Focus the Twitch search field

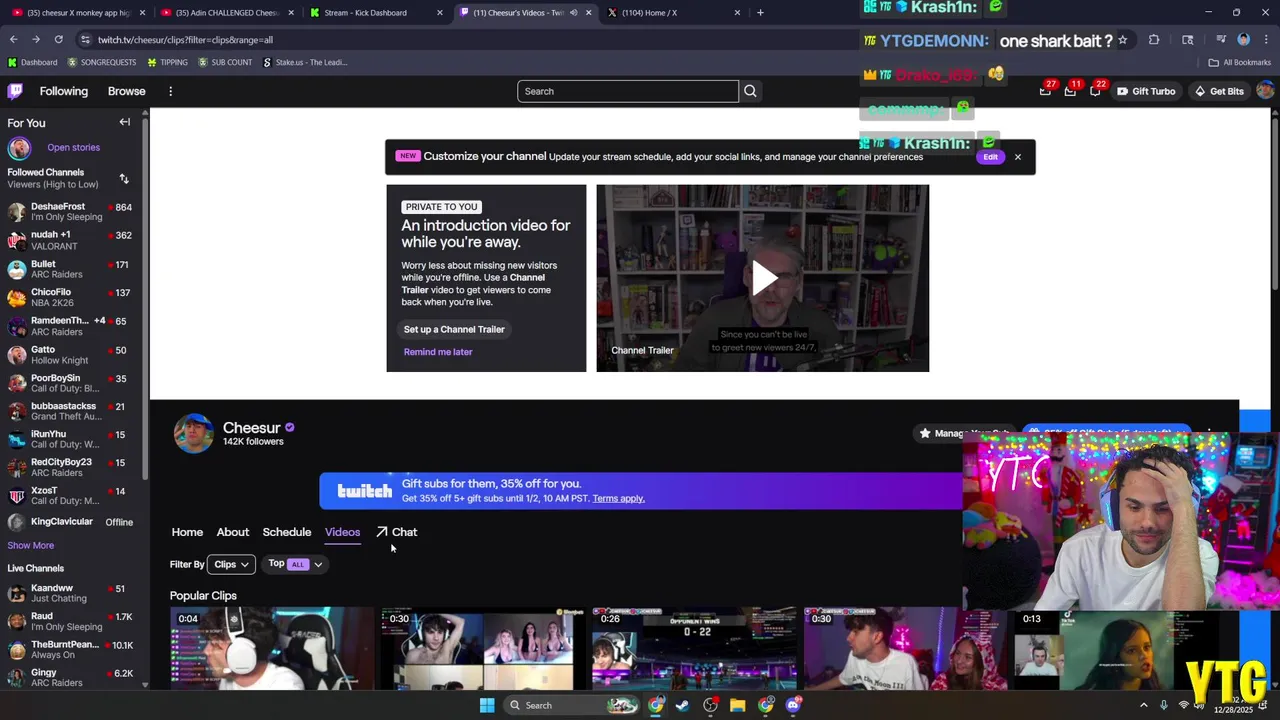[628, 91]
